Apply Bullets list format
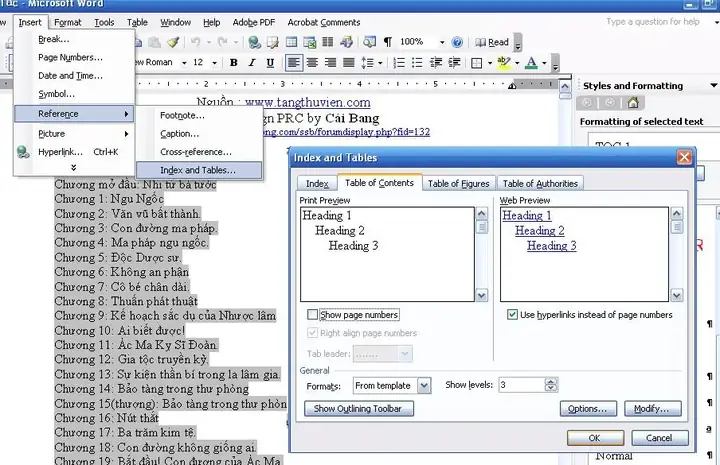720x465 pixels. pos(417,62)
